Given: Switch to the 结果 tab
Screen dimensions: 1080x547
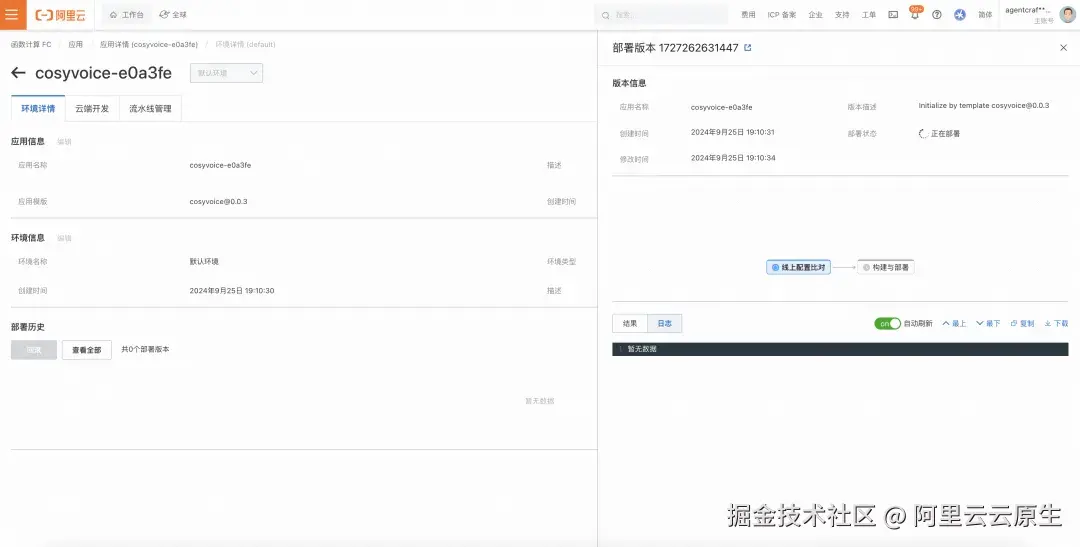Looking at the screenshot, I should coord(630,323).
